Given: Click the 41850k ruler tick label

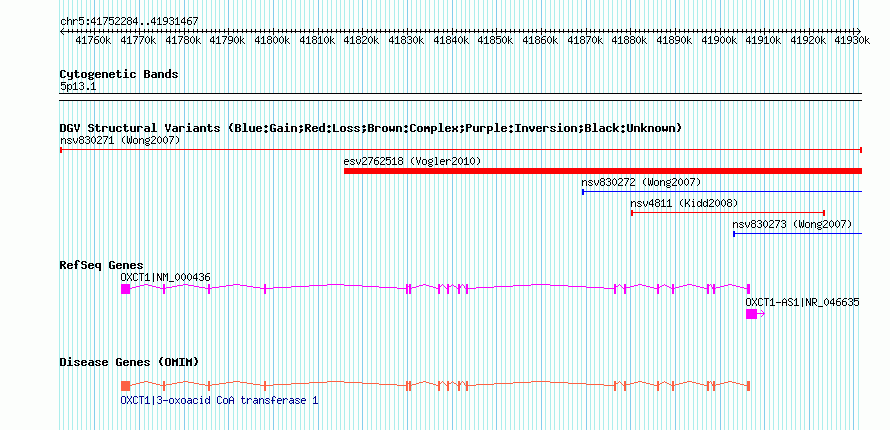Looking at the screenshot, I should (495, 40).
